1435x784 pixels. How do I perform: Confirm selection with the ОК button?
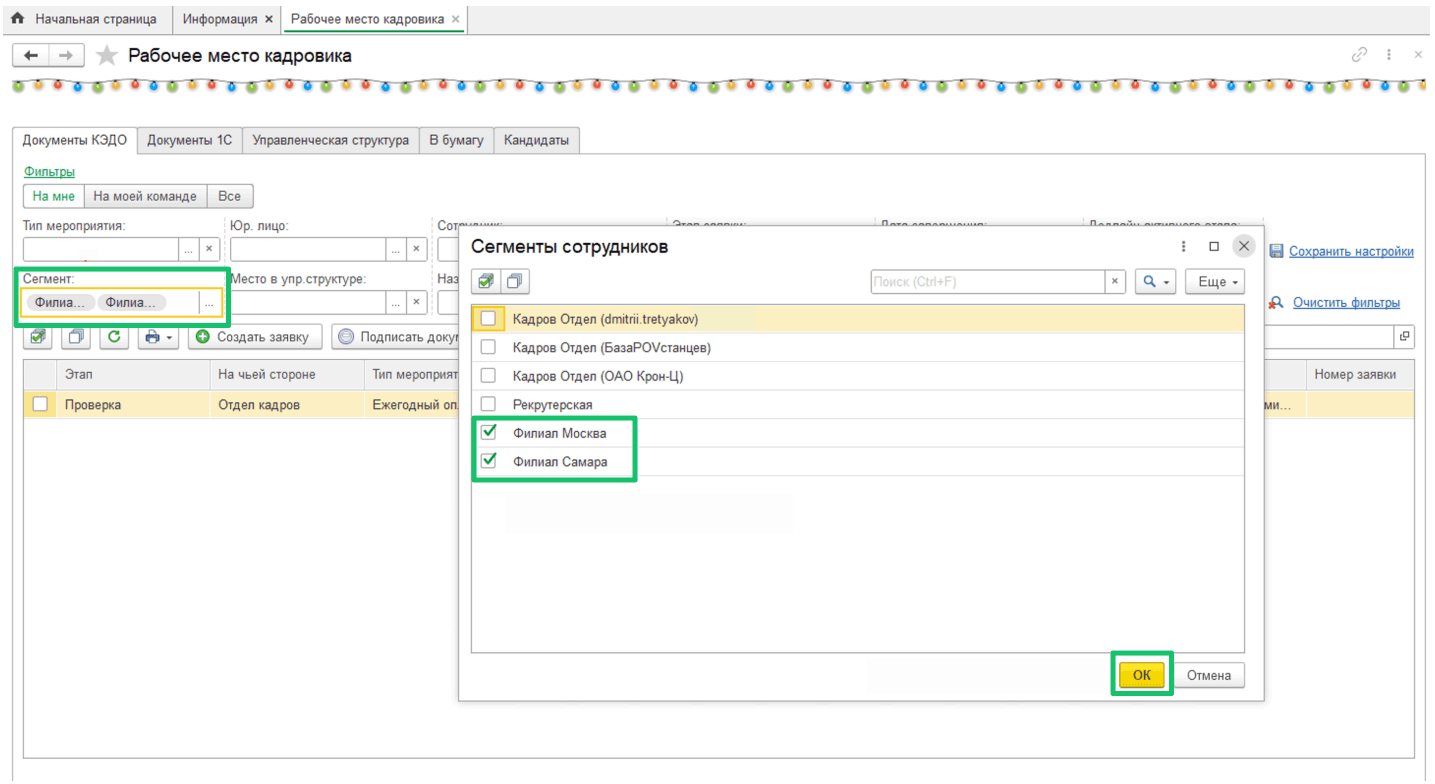(x=1141, y=675)
